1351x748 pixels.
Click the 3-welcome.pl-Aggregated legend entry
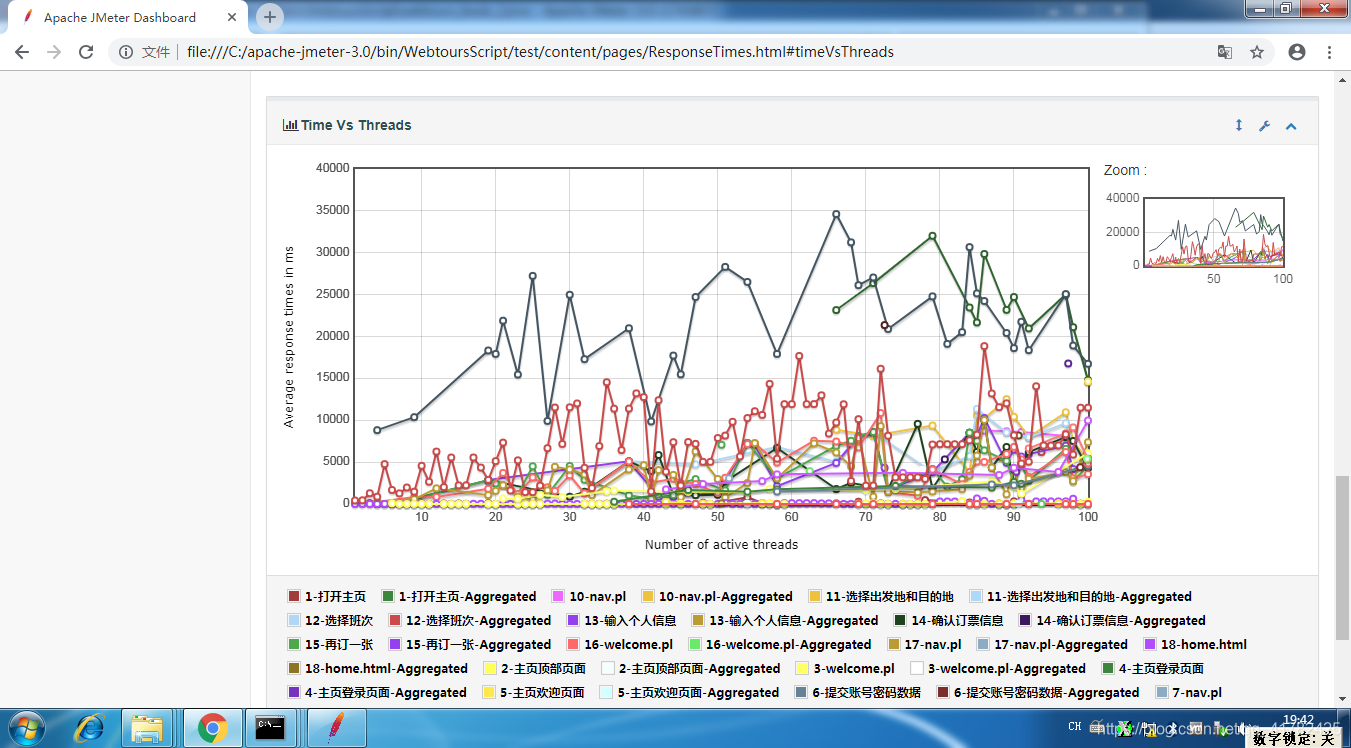pos(997,669)
